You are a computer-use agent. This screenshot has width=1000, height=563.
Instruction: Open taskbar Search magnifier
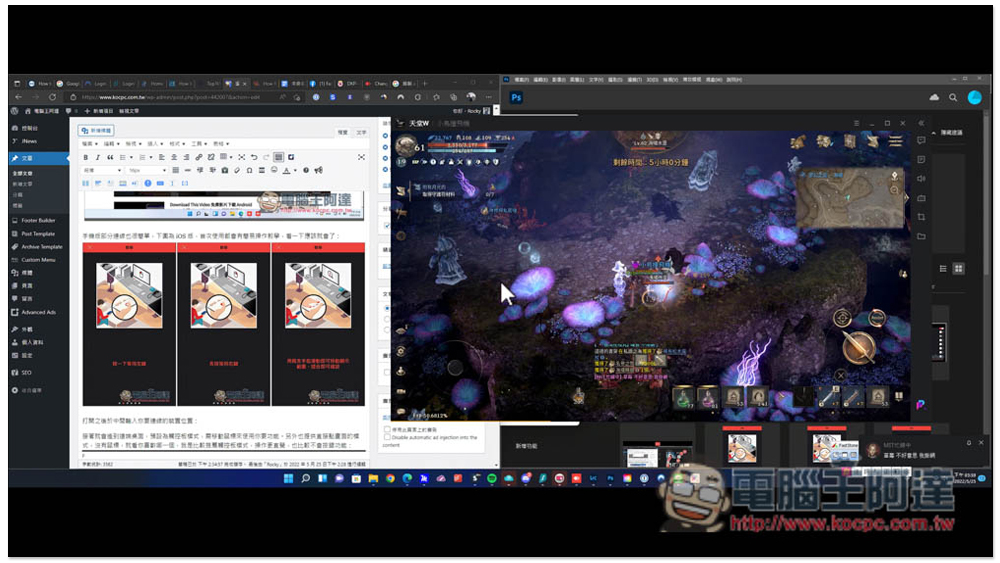(x=305, y=478)
